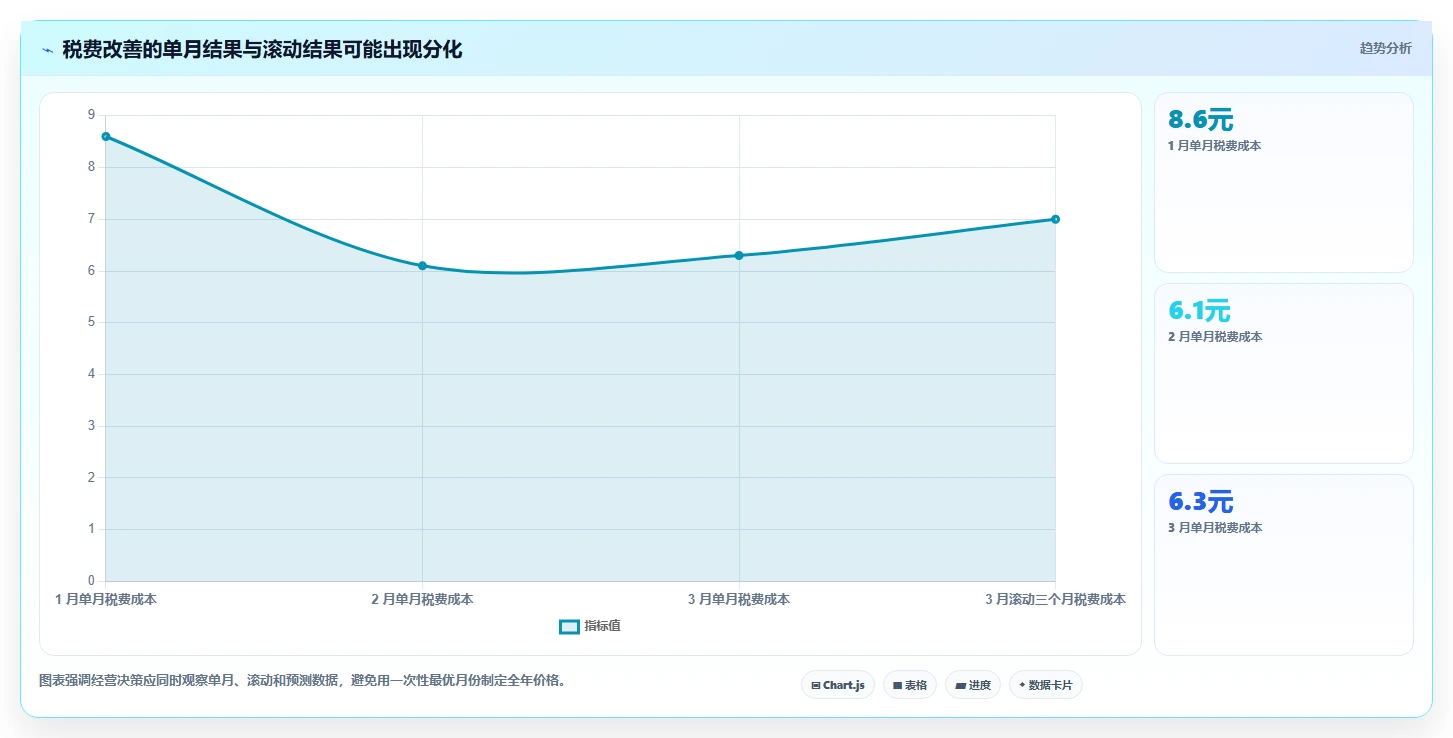Select the 进度 tag button

973,685
